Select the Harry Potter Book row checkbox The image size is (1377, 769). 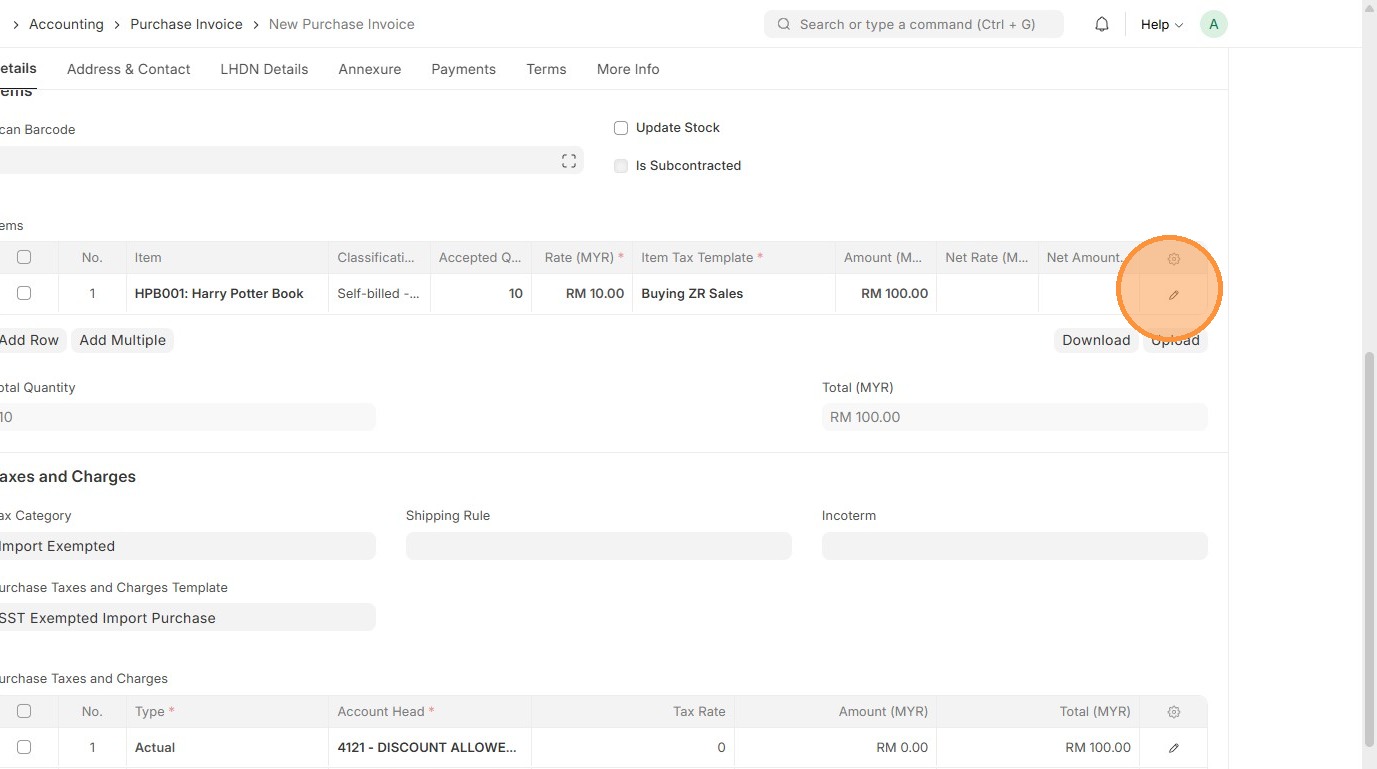click(24, 293)
